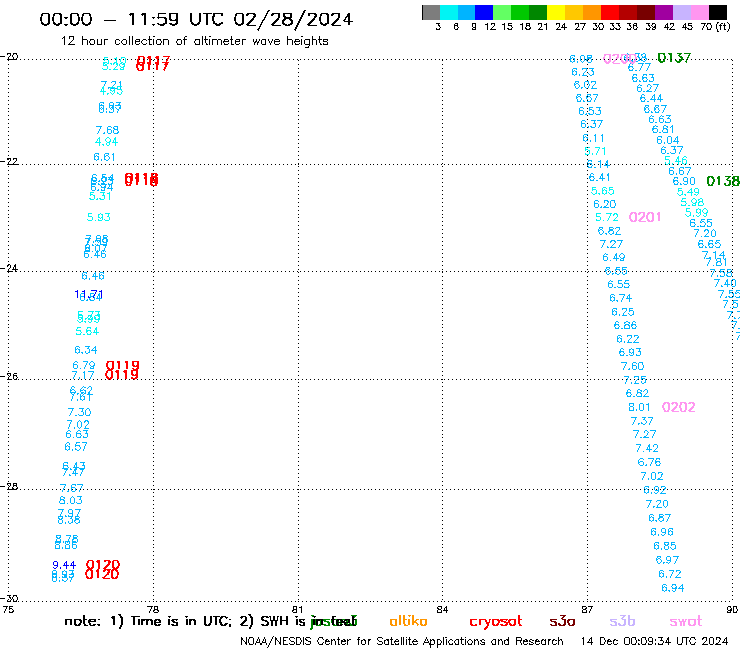Click the cyan 5.31 wave height
The height and width of the screenshot is (650, 740).
click(x=100, y=196)
